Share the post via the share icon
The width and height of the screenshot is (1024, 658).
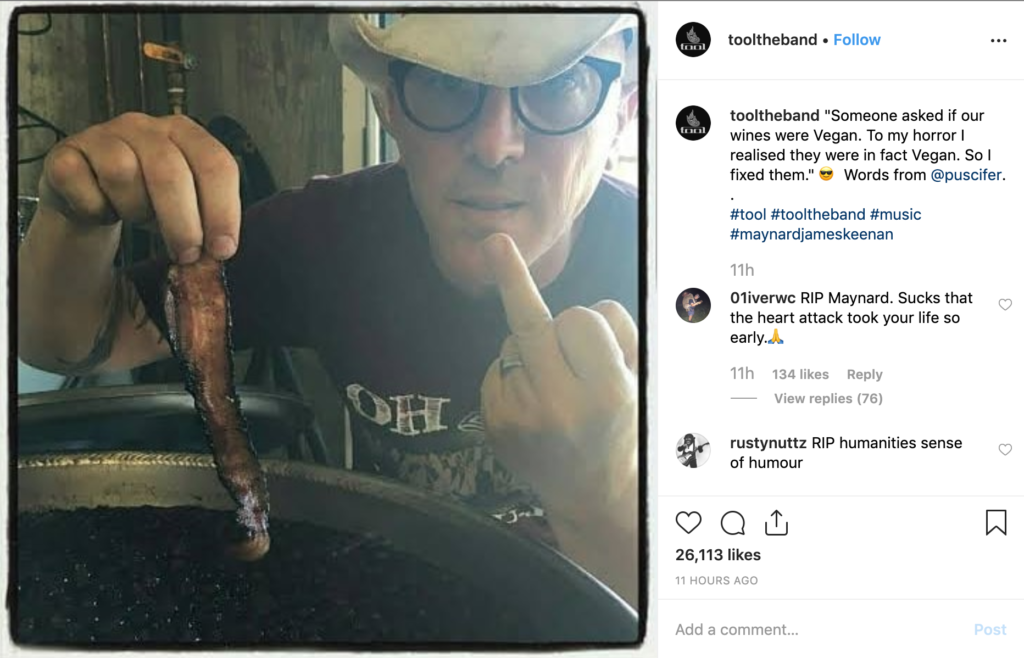click(x=776, y=523)
